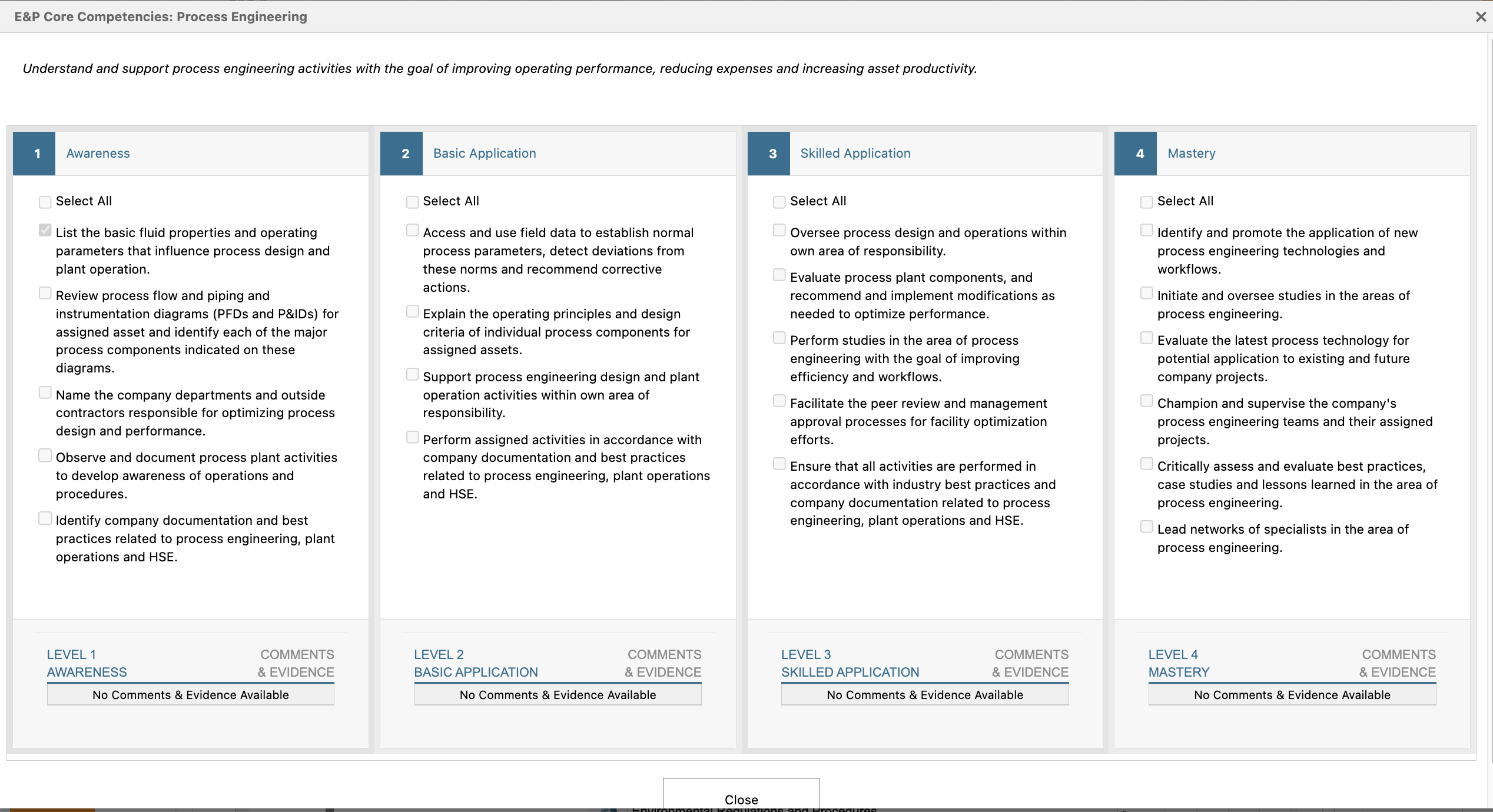Select the Basic Application column heading

pos(485,154)
